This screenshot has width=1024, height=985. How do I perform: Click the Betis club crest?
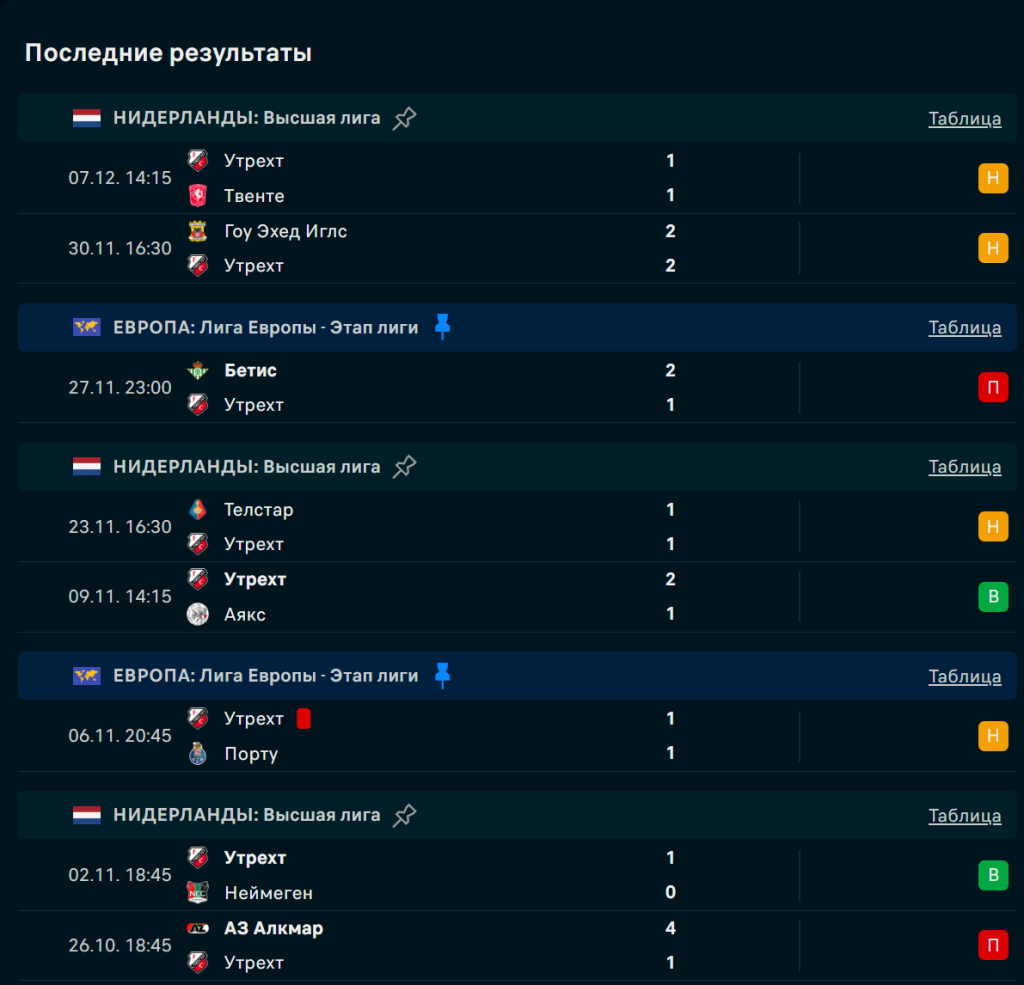pos(198,370)
